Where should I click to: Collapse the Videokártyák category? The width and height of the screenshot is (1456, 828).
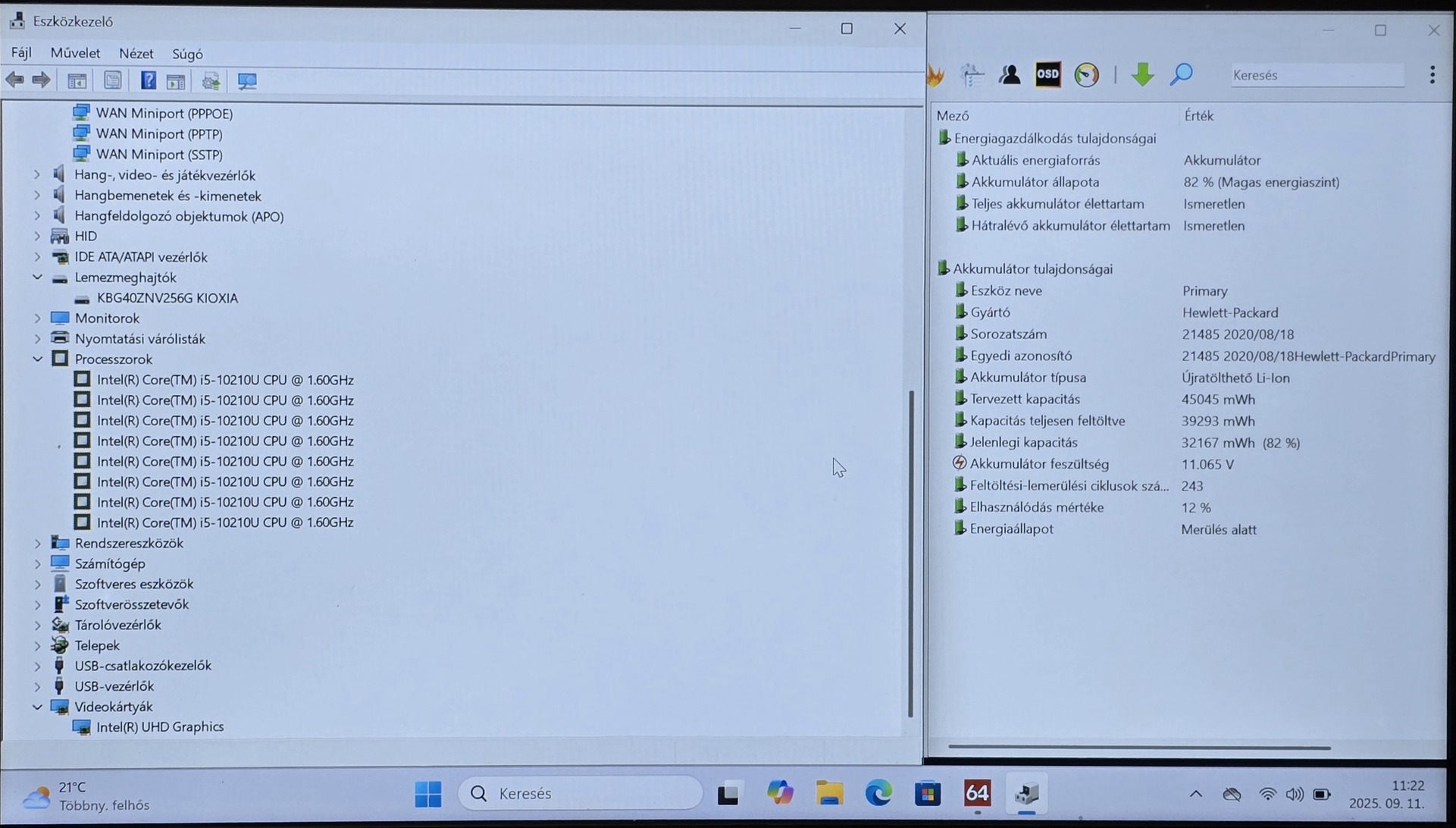[x=37, y=707]
